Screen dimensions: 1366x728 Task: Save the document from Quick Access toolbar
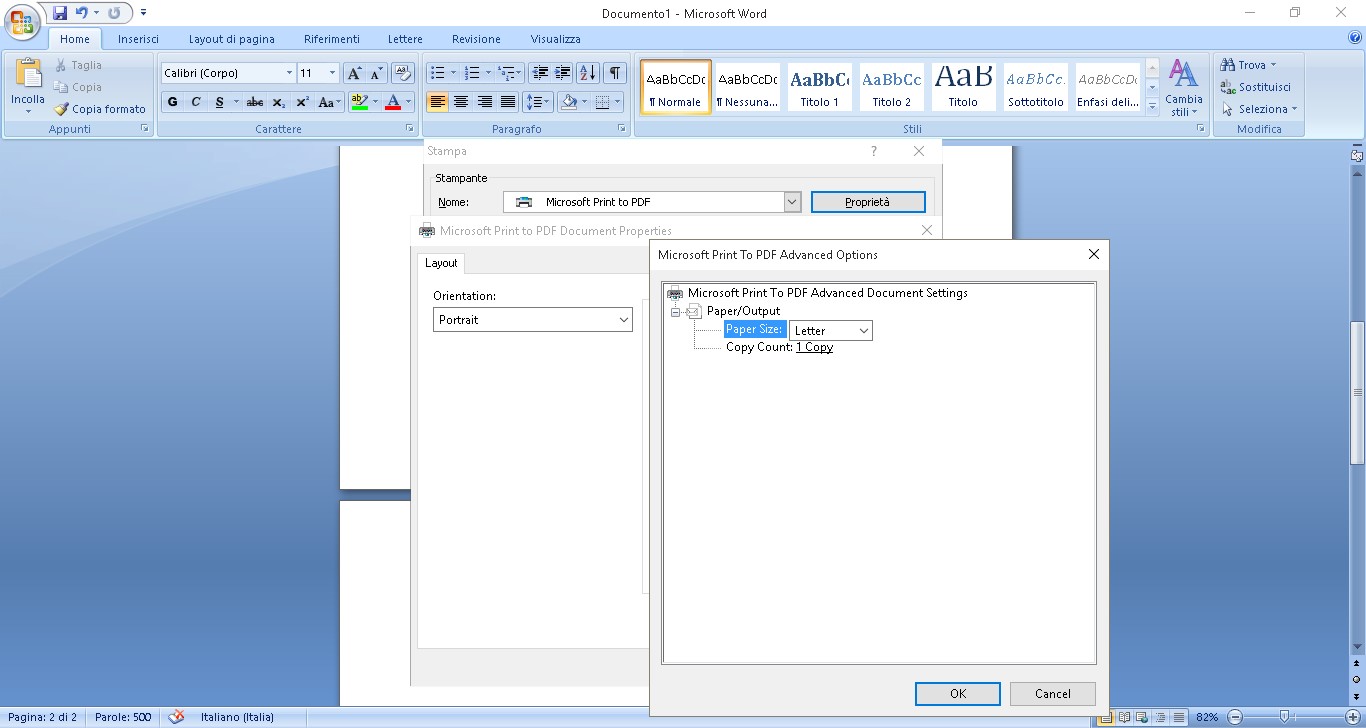click(x=60, y=13)
